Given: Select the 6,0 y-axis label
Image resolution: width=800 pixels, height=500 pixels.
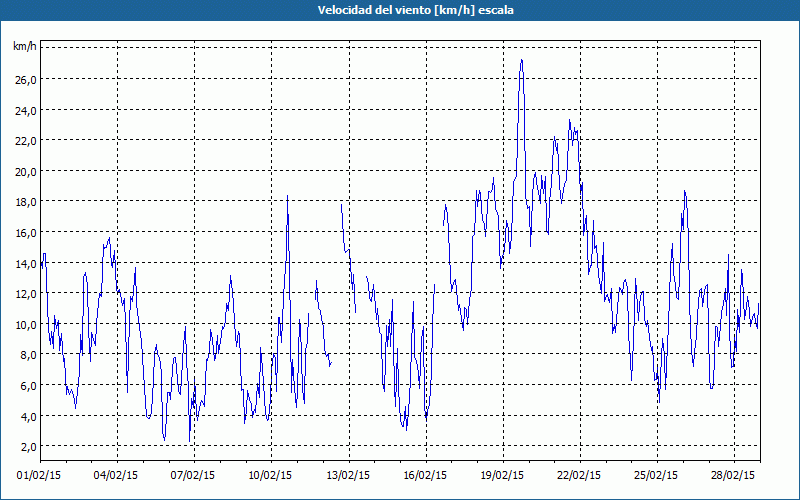Looking at the screenshot, I should coord(28,386).
